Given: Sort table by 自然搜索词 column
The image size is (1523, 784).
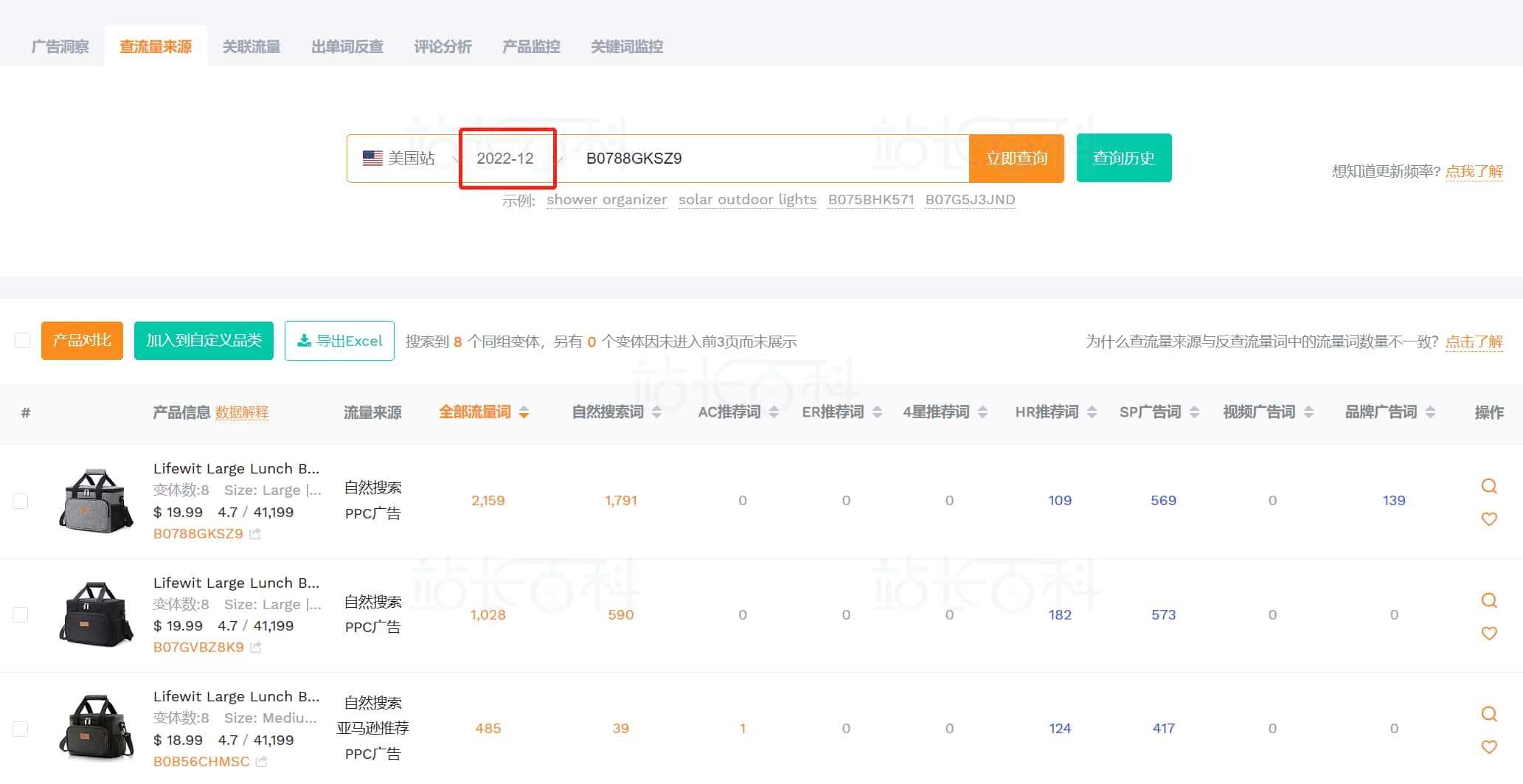Looking at the screenshot, I should 616,412.
